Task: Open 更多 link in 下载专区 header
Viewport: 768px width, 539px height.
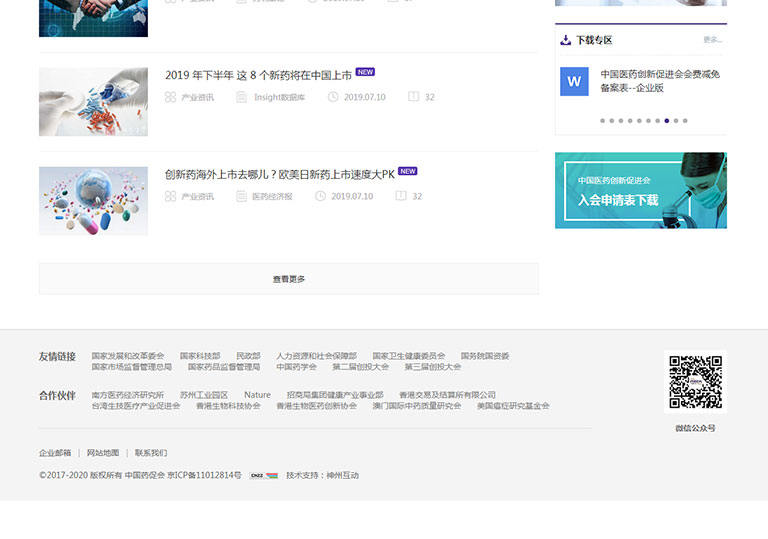Action: (x=712, y=40)
